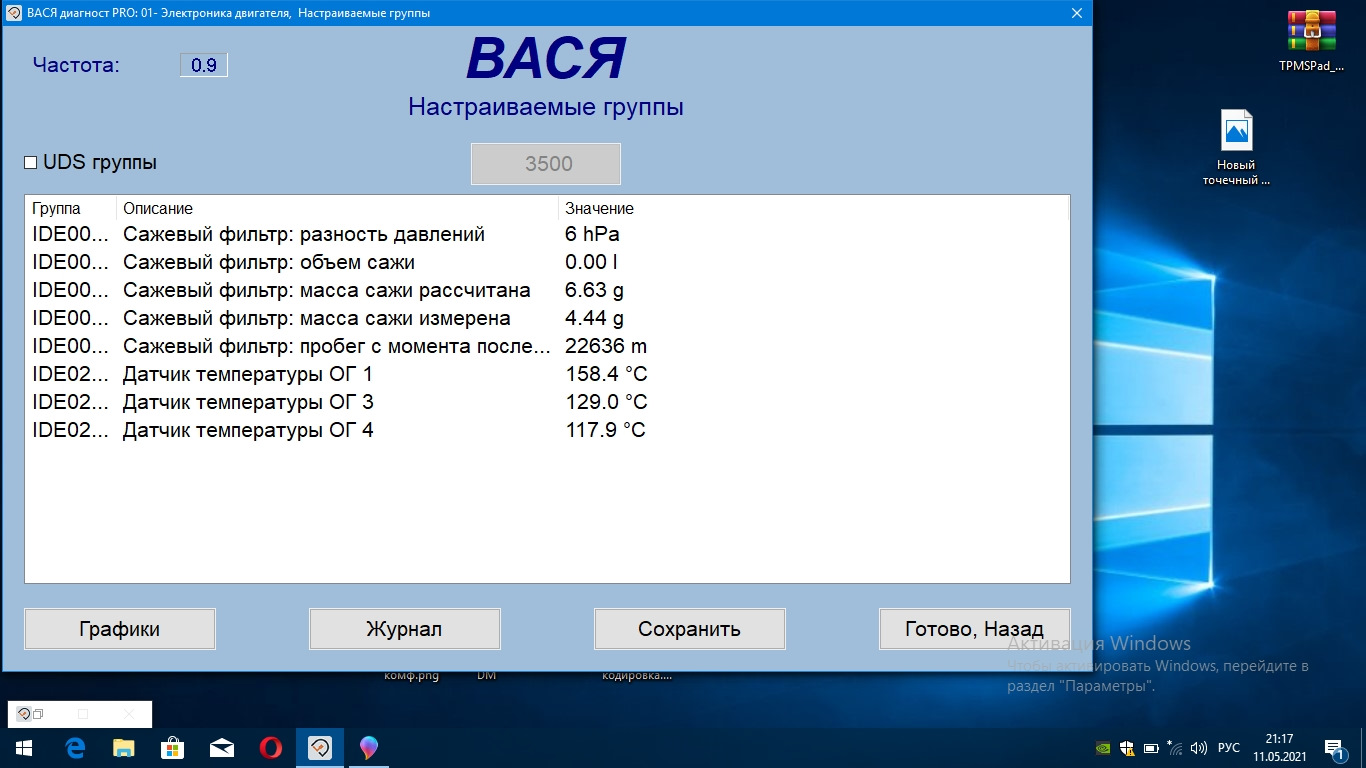Open the Windows Start menu
The image size is (1366, 768).
click(23, 747)
